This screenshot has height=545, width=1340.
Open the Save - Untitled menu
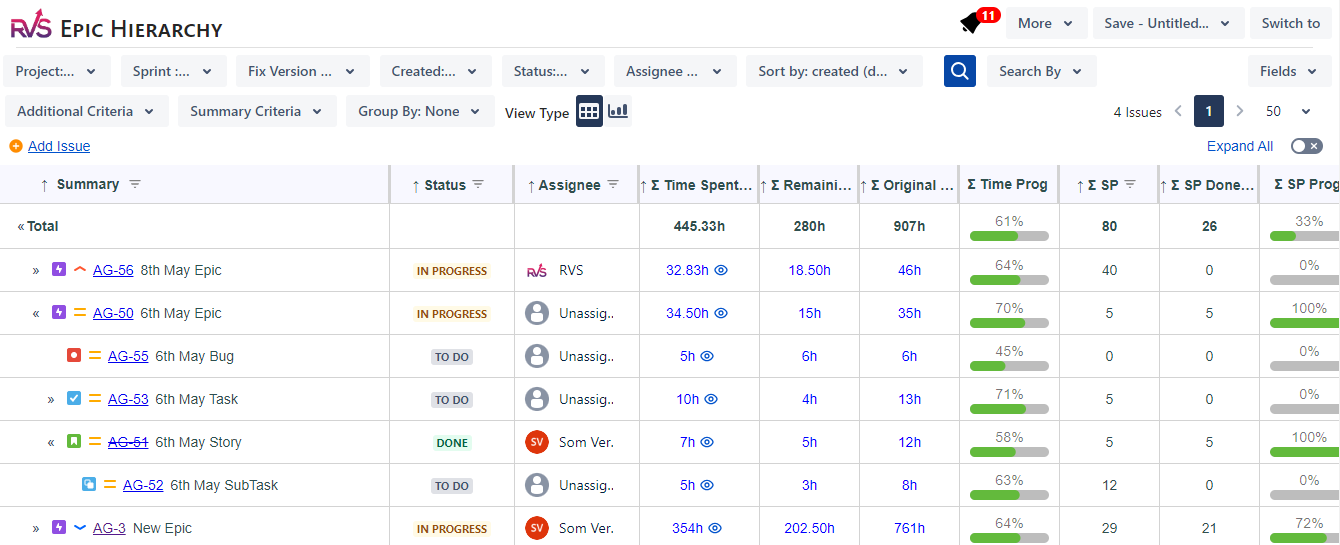coord(1167,23)
